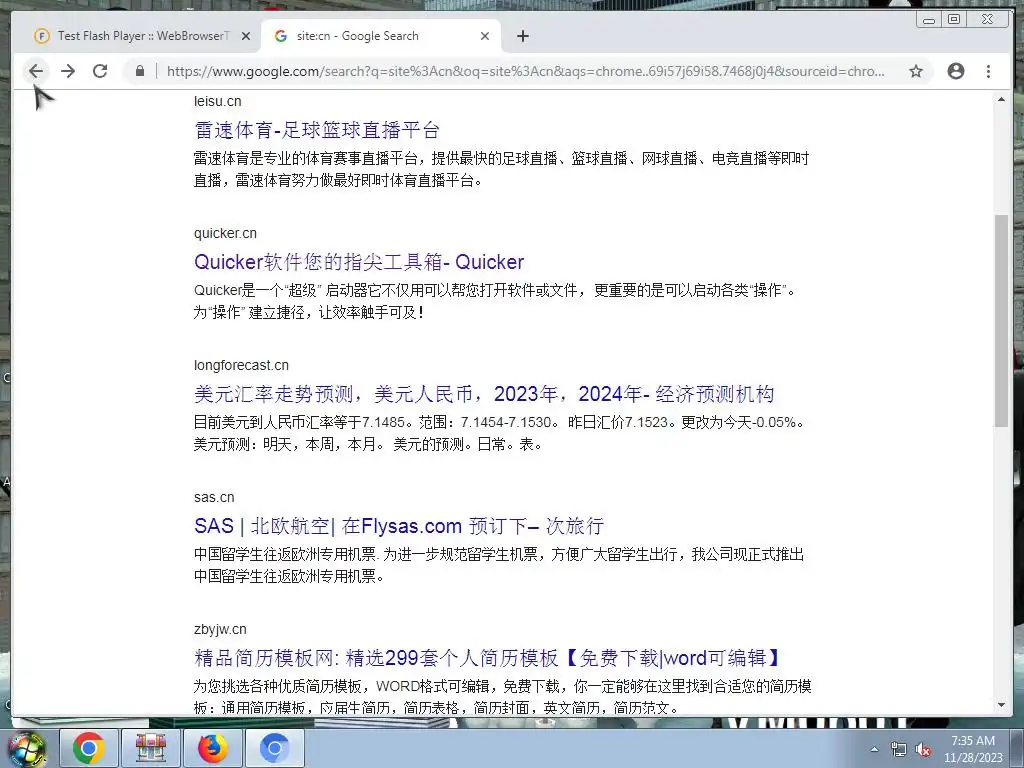Open the Quicker软件您的指尖工具箱 result
This screenshot has width=1024, height=768.
pyautogui.click(x=359, y=262)
